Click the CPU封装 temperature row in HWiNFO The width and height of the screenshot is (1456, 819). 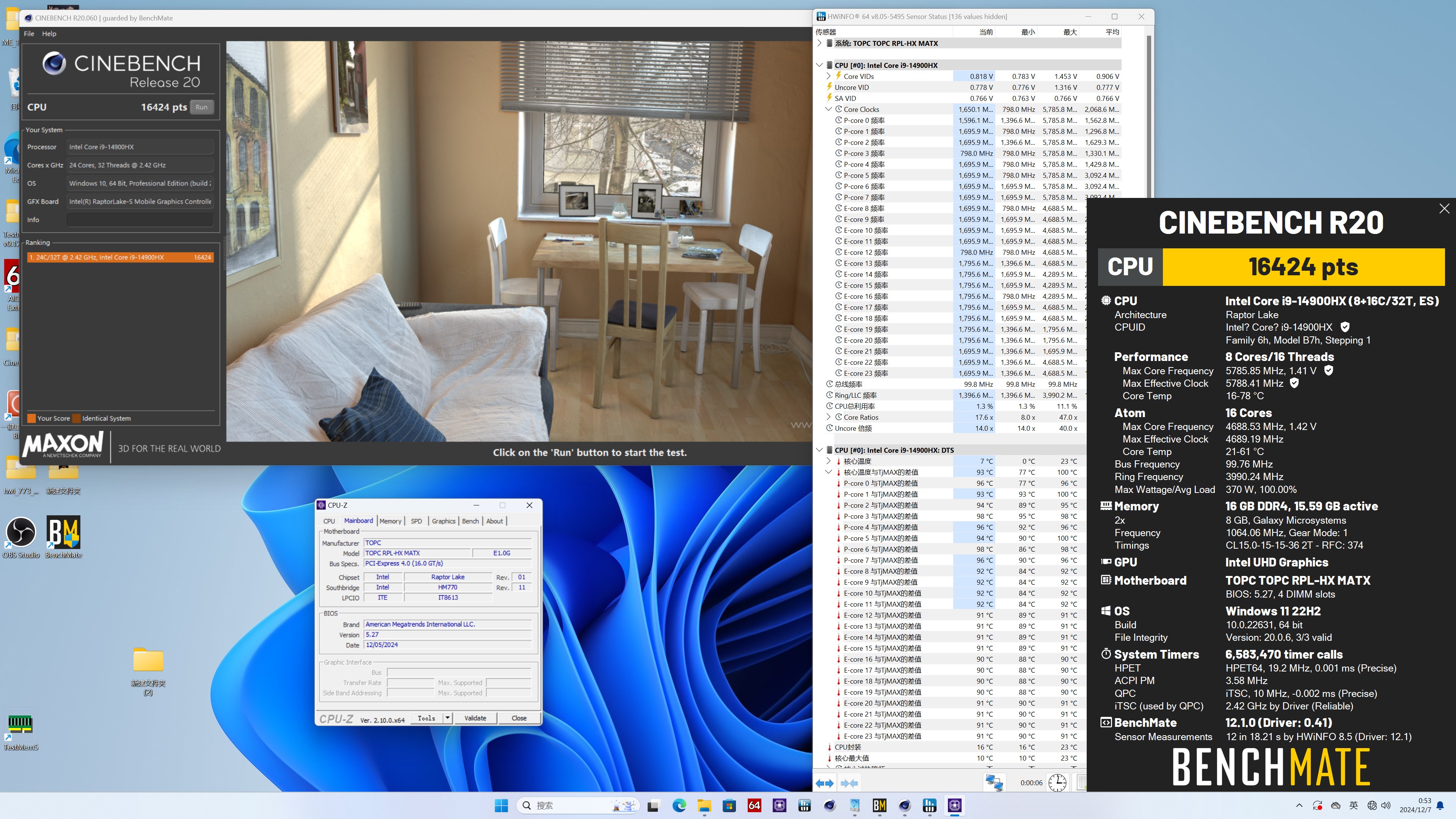pos(949,747)
